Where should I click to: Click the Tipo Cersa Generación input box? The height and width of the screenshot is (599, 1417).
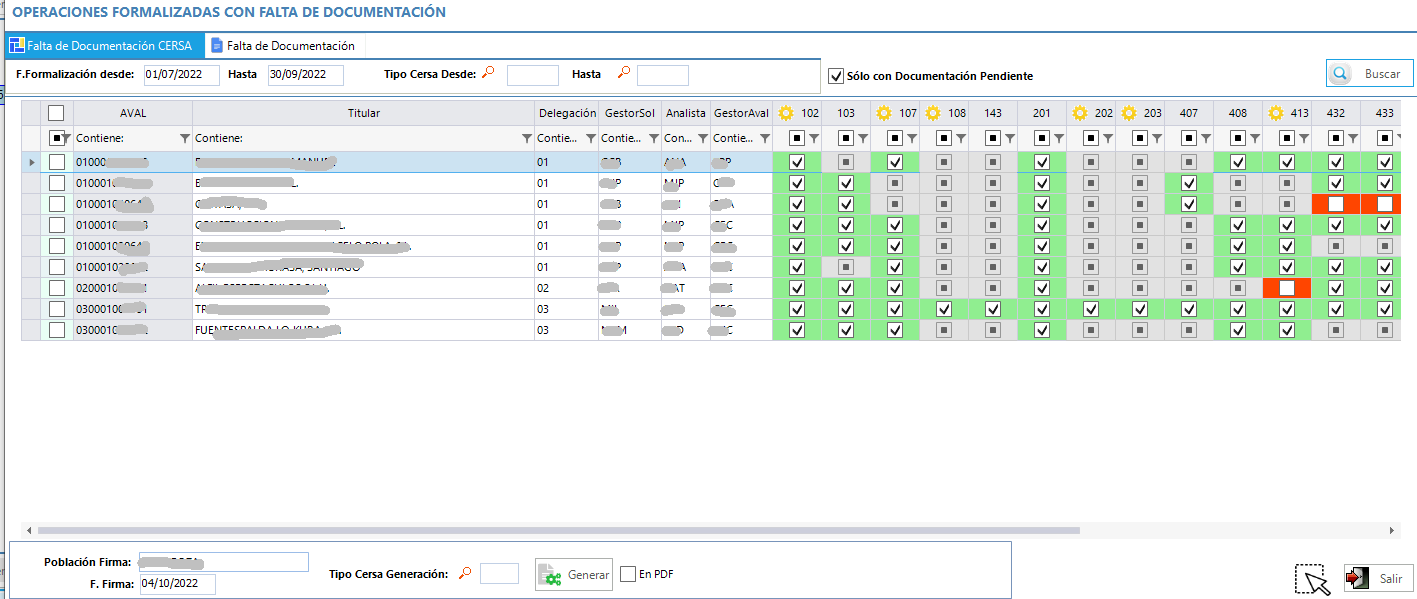tap(499, 573)
